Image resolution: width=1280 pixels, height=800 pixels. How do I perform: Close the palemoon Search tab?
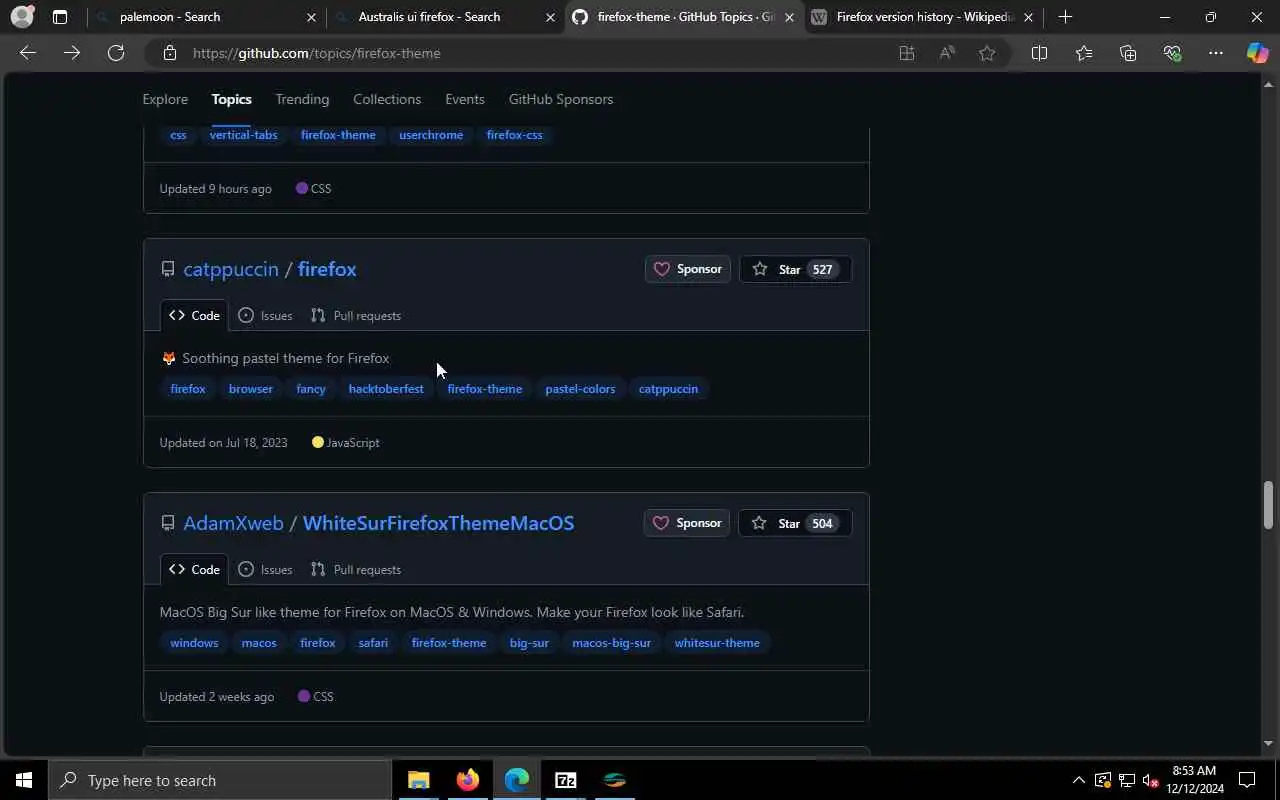click(x=311, y=17)
